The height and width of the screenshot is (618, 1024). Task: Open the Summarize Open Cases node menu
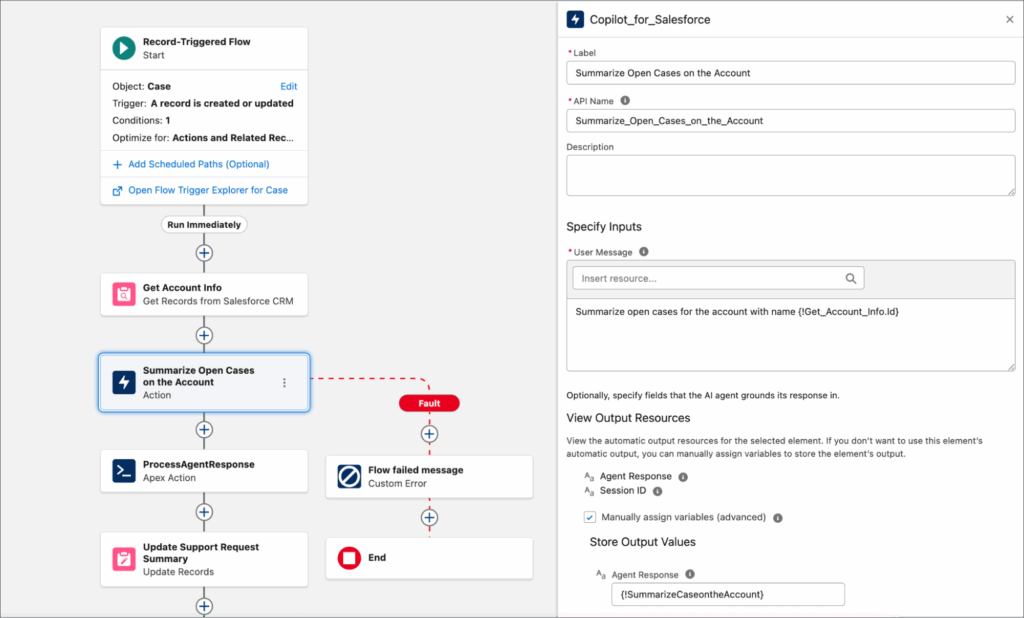(284, 383)
